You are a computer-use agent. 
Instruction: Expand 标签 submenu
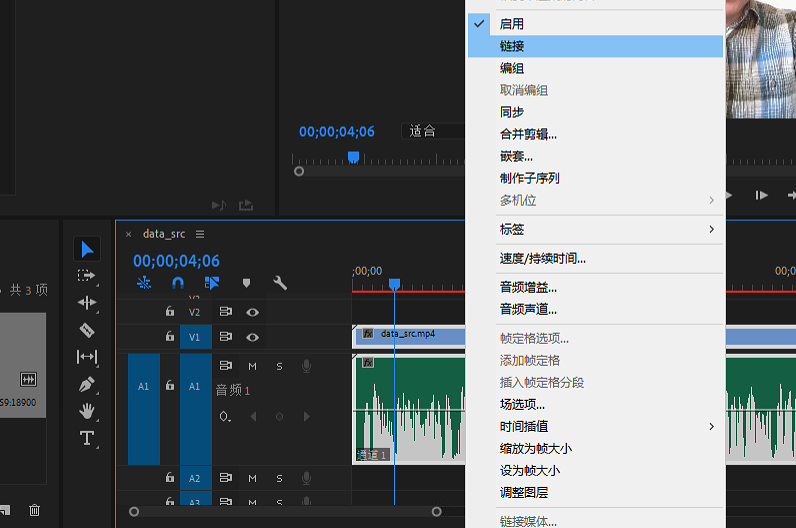[595, 229]
